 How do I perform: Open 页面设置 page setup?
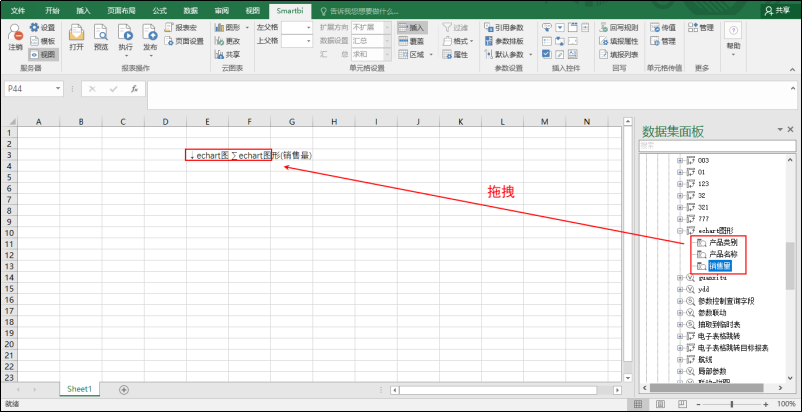click(184, 41)
